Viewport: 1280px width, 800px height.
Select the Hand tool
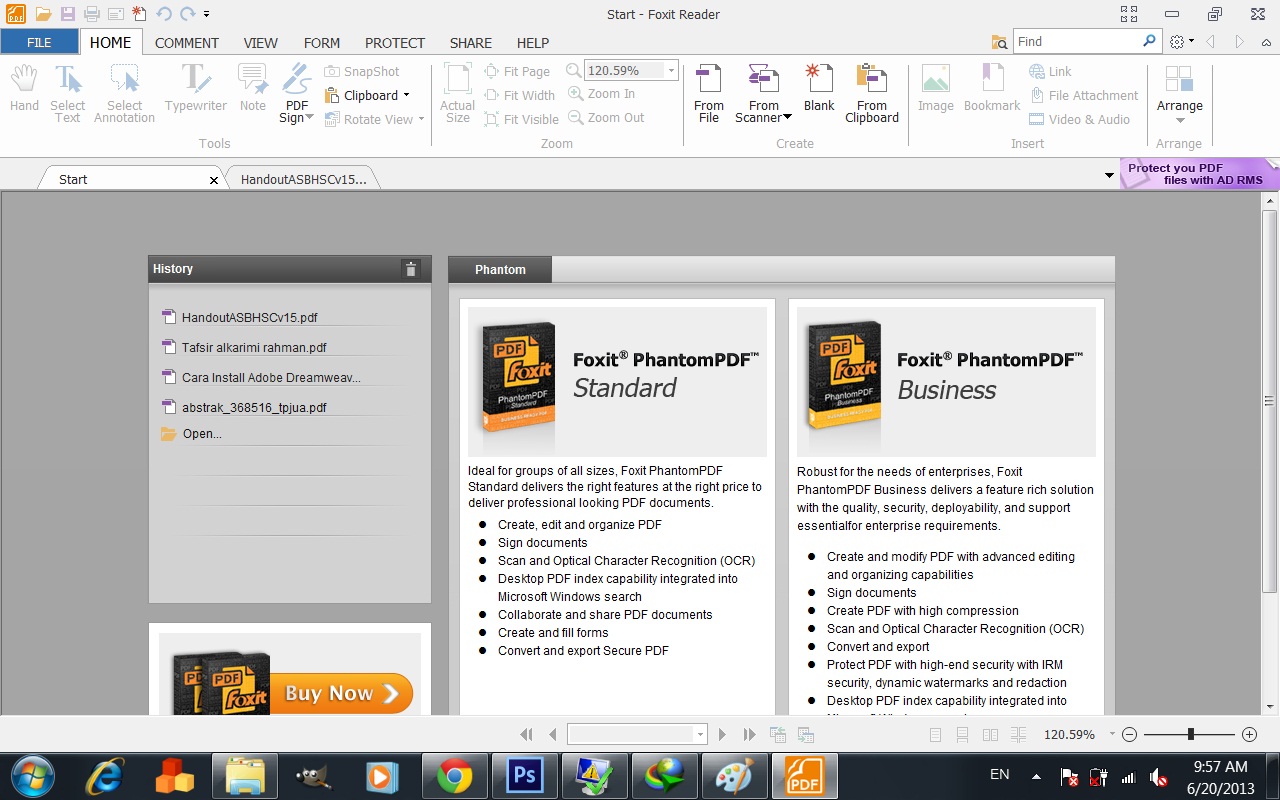[24, 89]
